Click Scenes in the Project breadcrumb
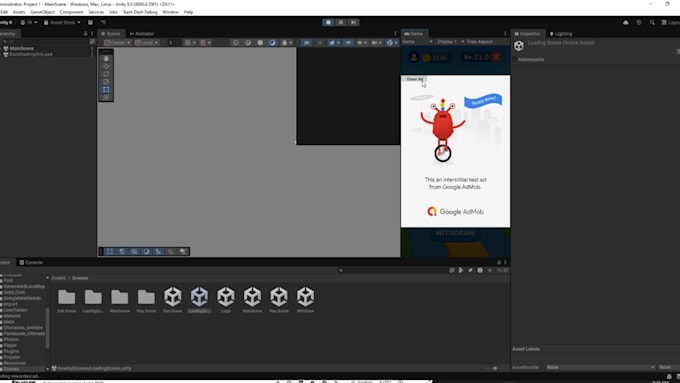The width and height of the screenshot is (680, 383). click(80, 278)
